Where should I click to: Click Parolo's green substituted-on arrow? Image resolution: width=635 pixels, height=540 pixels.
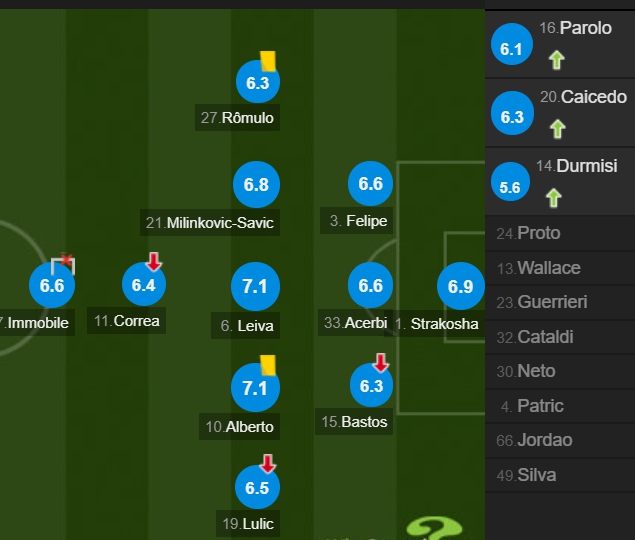coord(557,60)
